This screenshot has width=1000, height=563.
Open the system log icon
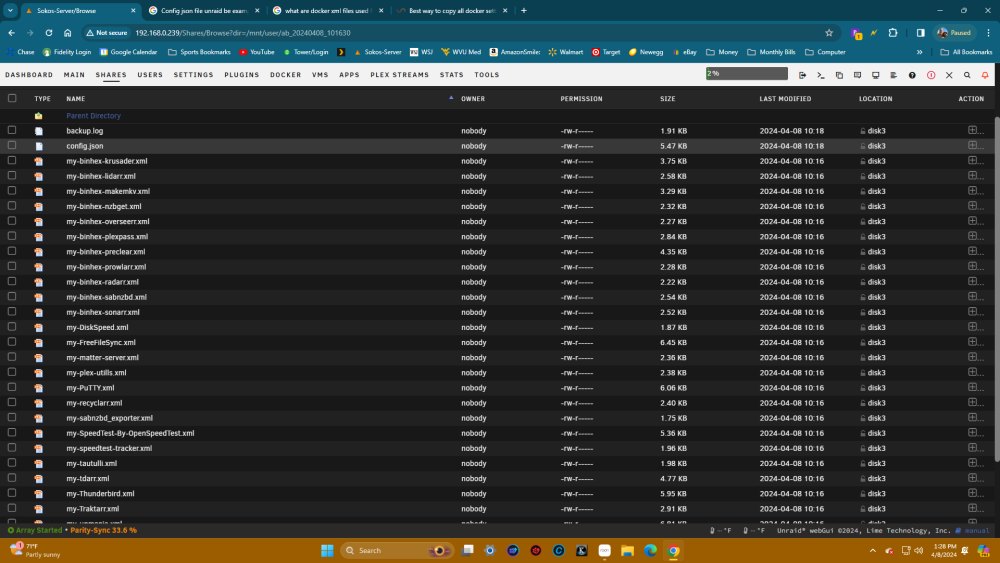[893, 75]
